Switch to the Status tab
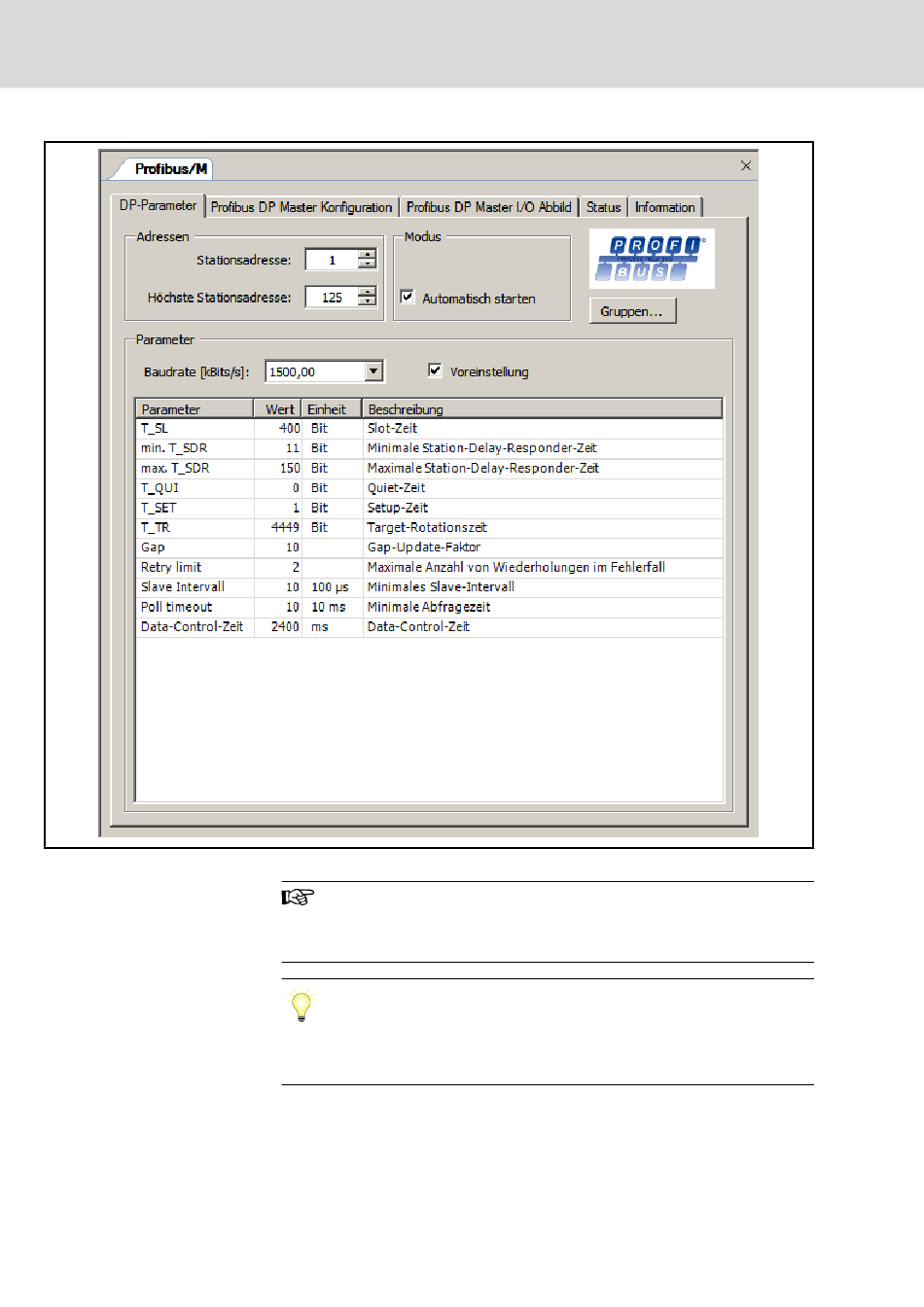Screen dimensions: 924x1307 point(604,207)
